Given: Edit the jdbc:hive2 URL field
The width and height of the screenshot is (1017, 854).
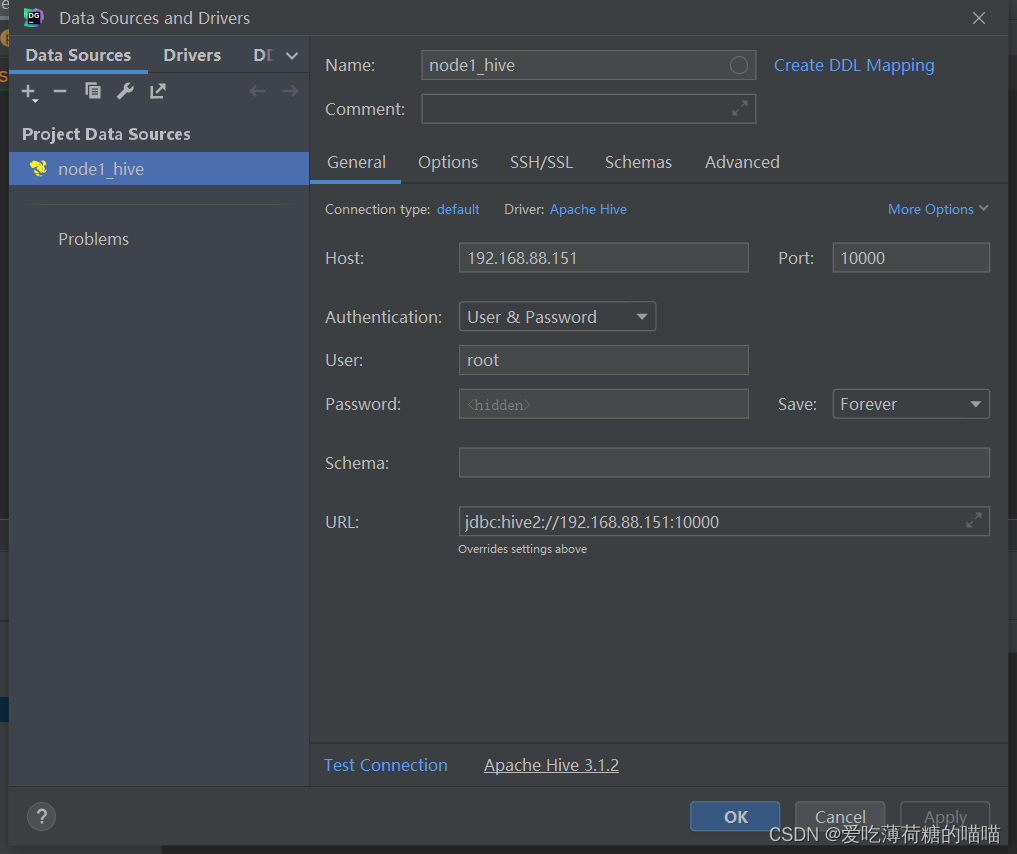Looking at the screenshot, I should click(x=724, y=521).
